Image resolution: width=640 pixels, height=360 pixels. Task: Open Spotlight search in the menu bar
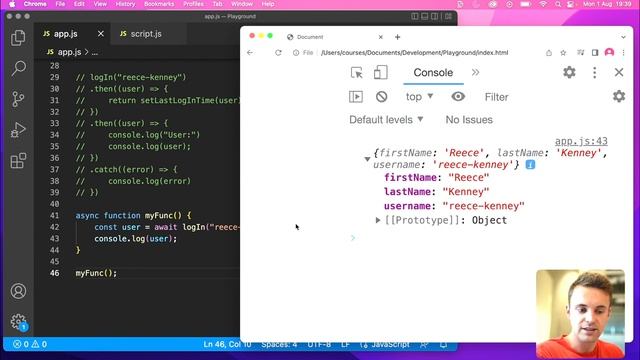[558, 4]
